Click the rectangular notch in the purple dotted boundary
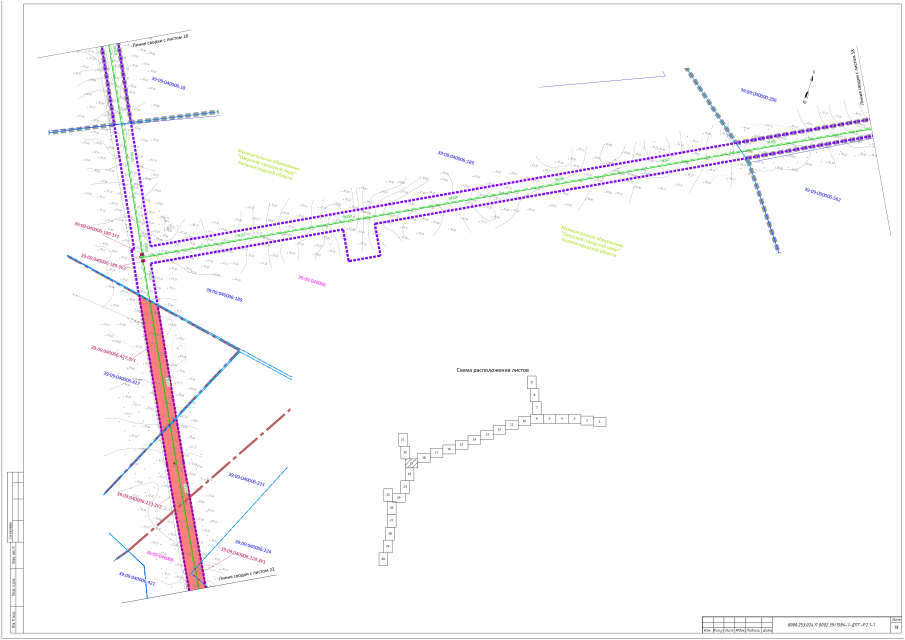This screenshot has height=640, width=905. click(x=364, y=245)
